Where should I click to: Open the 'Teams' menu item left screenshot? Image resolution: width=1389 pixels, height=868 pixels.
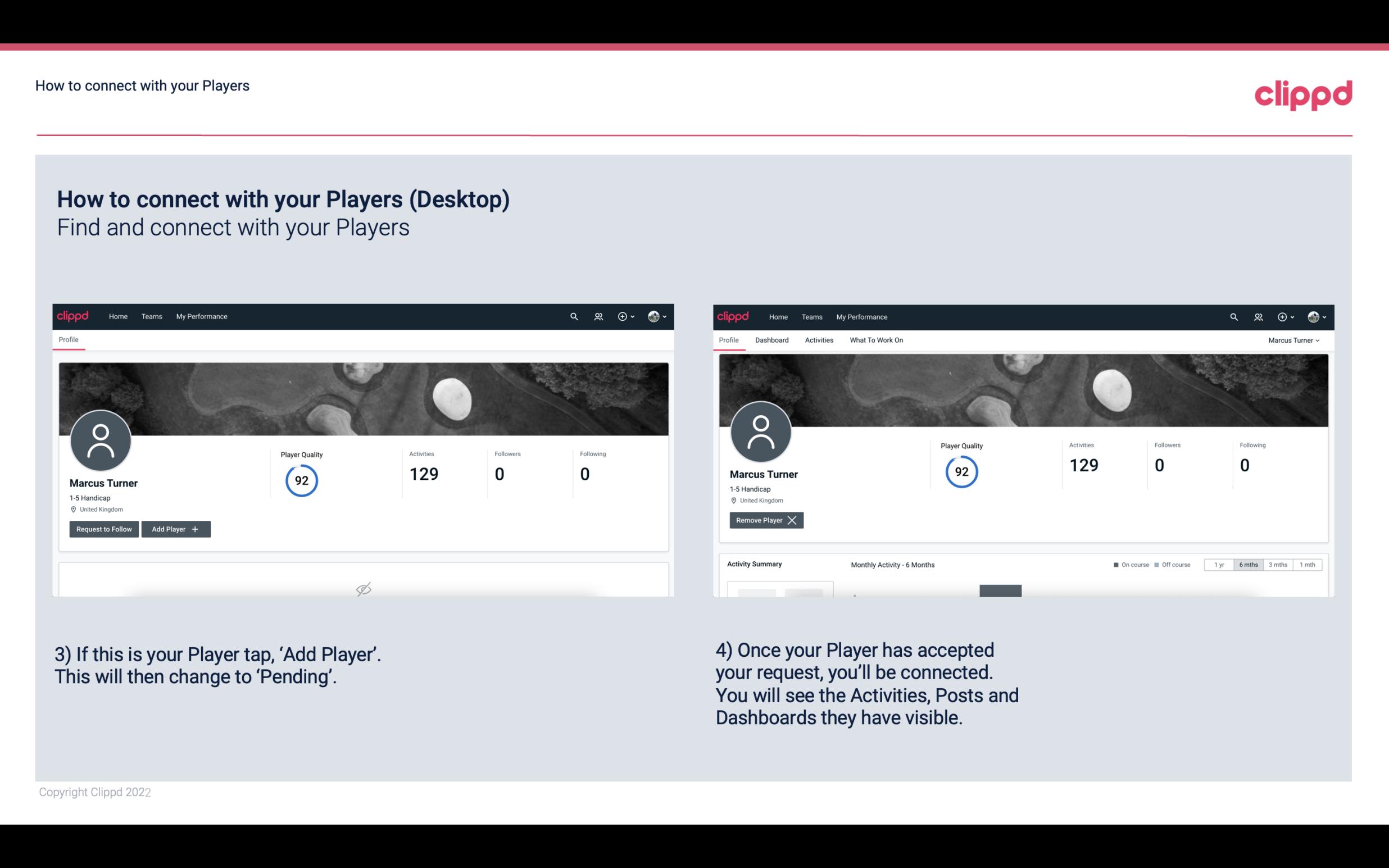151,317
